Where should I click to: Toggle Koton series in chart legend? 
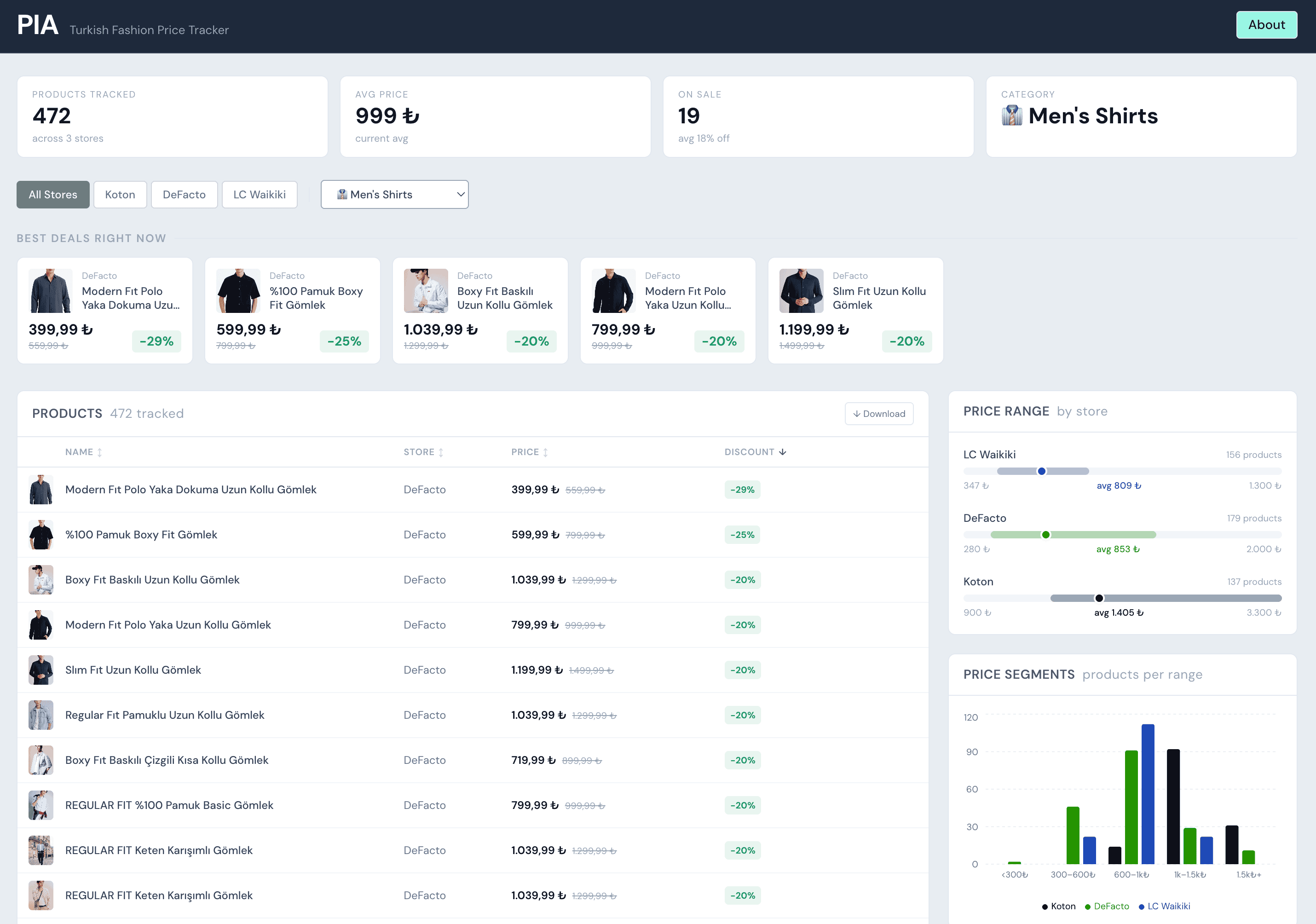click(1059, 906)
